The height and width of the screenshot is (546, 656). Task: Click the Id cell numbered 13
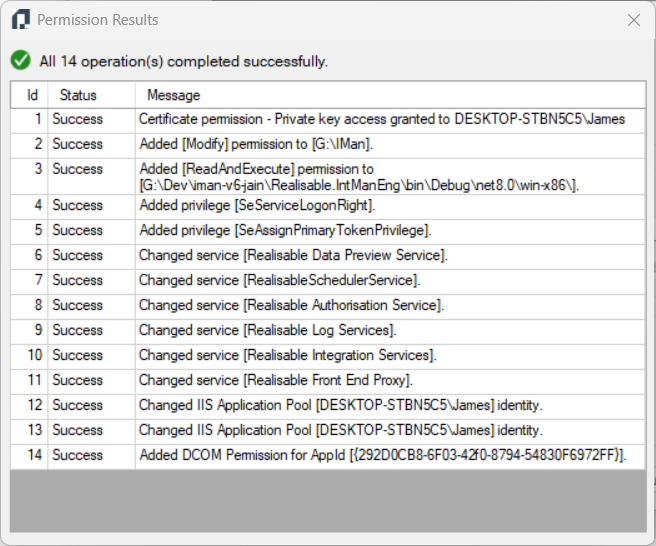coord(34,430)
